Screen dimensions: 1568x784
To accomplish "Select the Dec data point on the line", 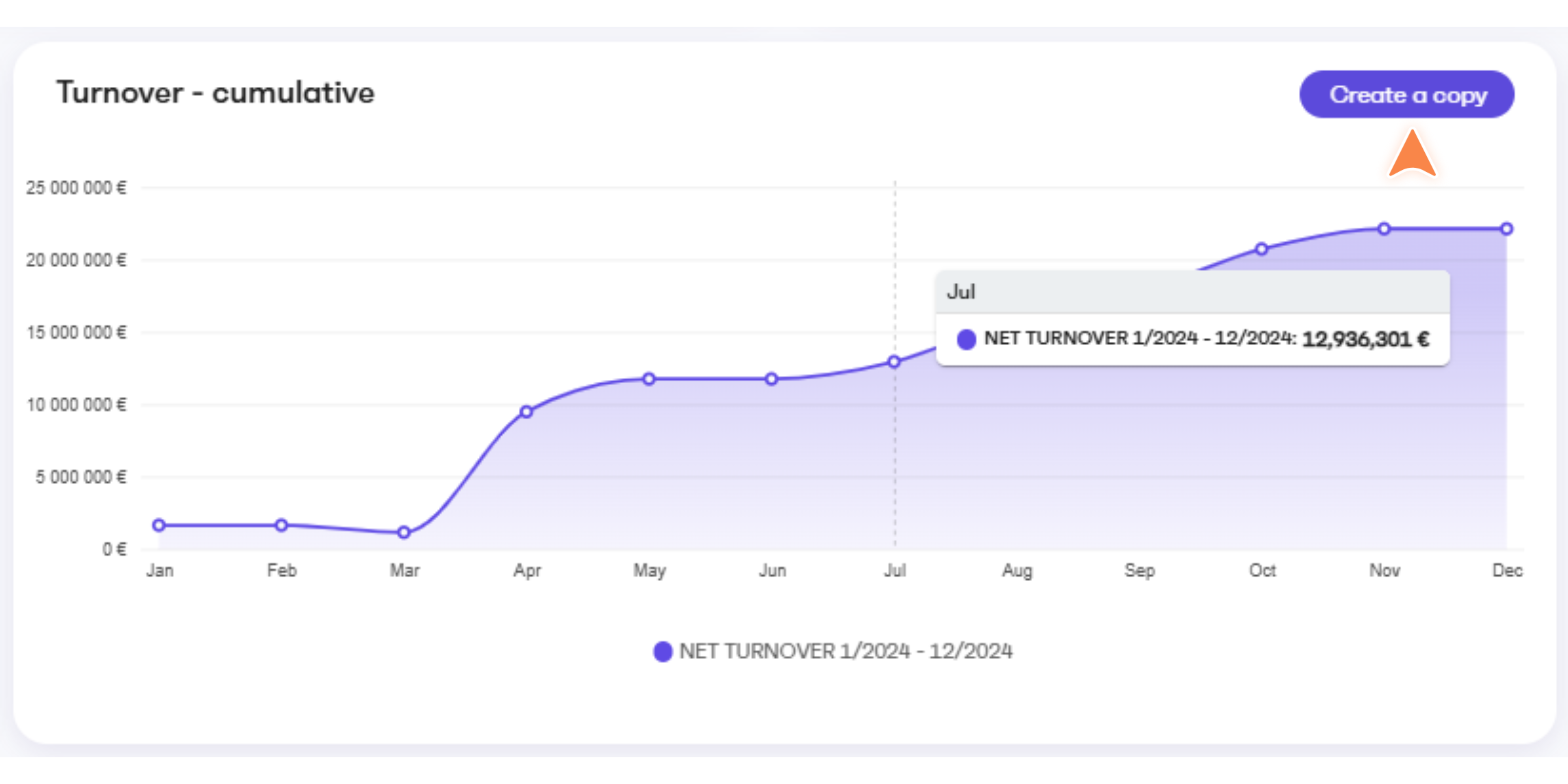I will [1507, 229].
